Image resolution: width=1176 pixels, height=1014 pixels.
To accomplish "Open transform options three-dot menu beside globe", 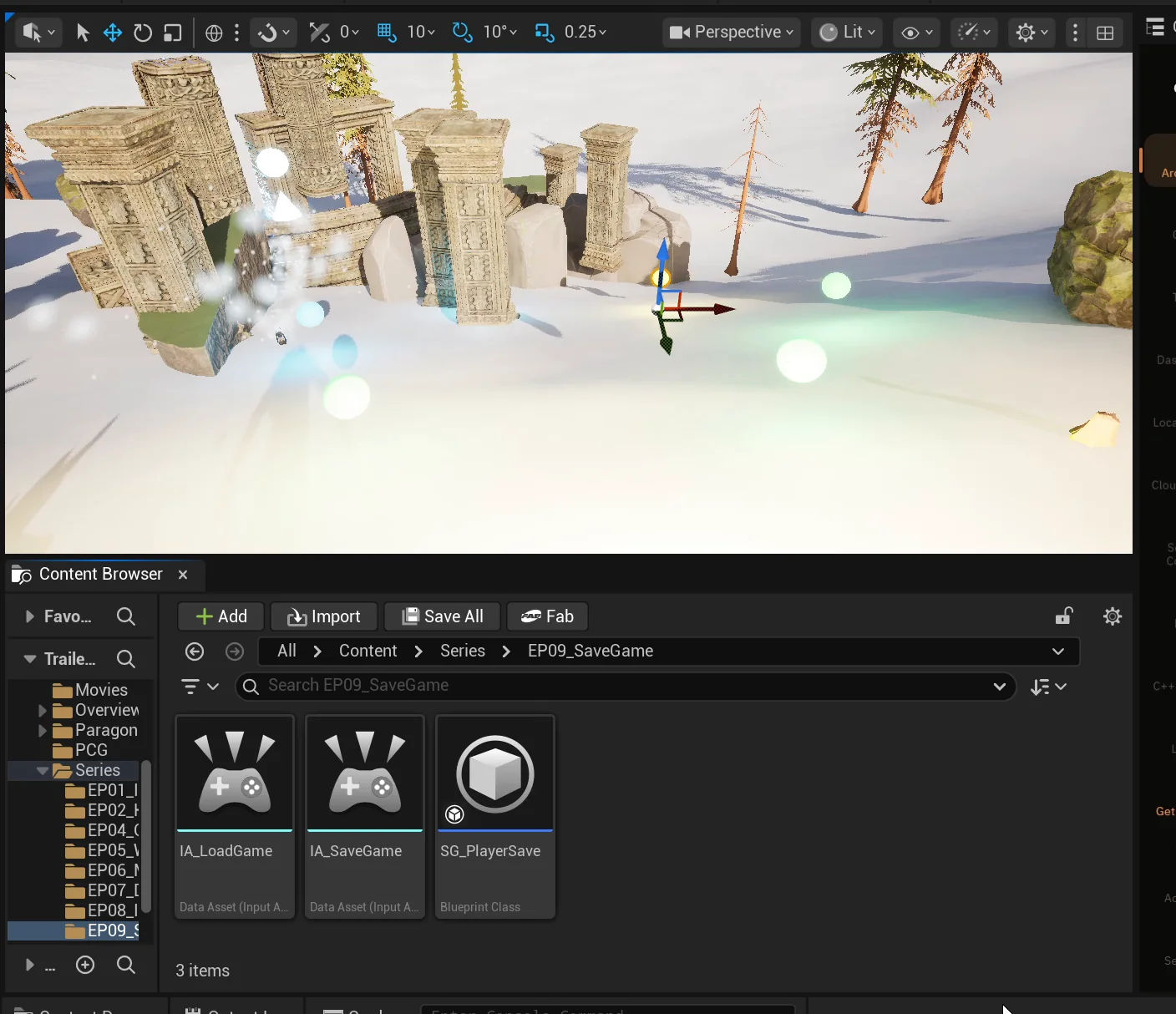I will point(237,33).
